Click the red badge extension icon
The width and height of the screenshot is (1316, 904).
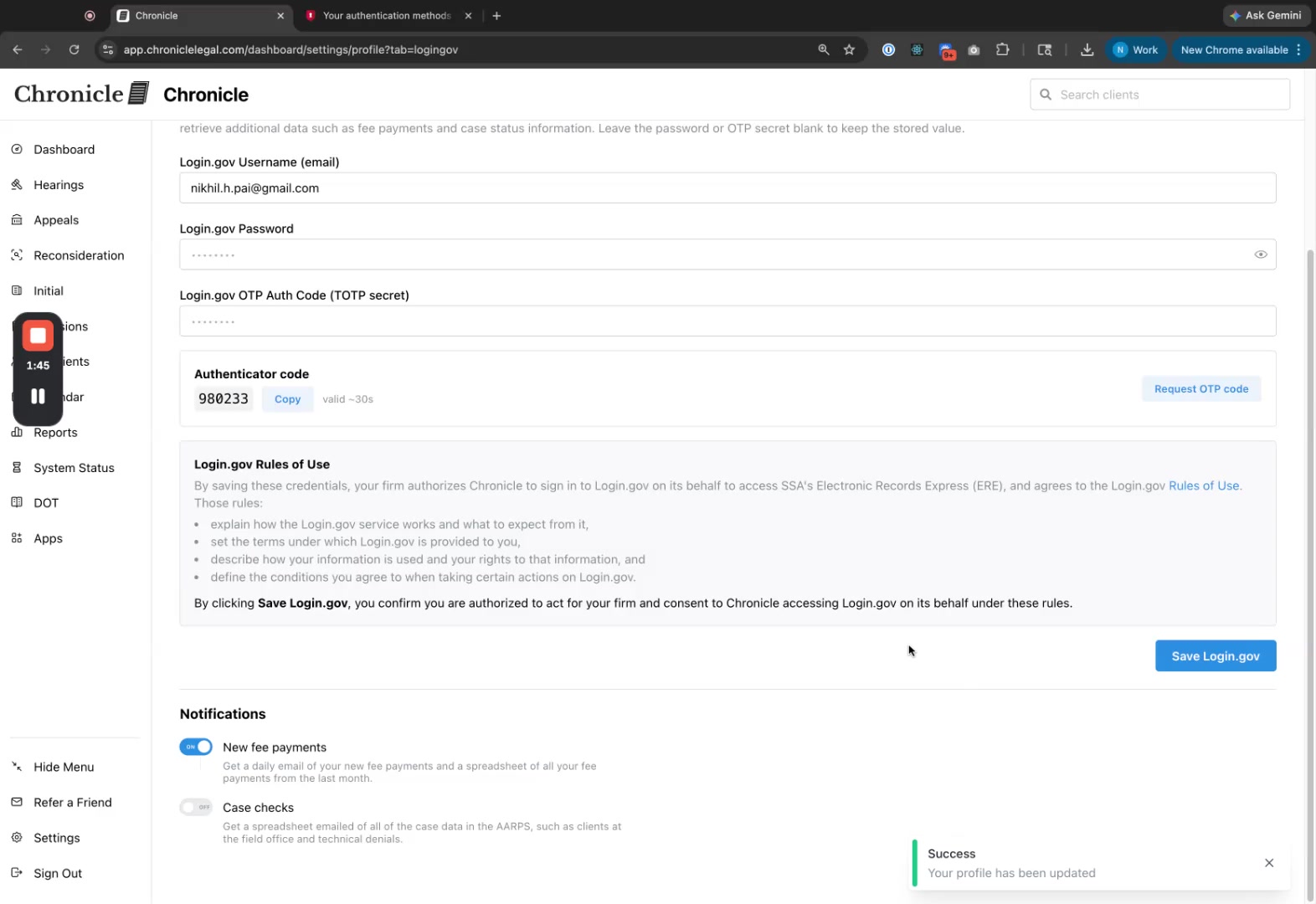click(x=947, y=51)
